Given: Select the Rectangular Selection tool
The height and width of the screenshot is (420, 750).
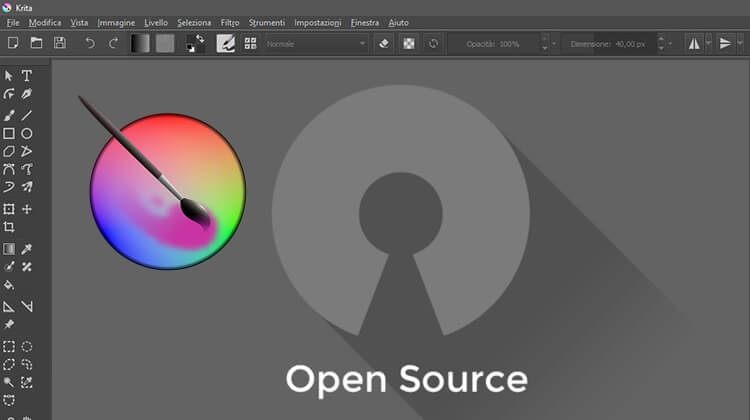Looking at the screenshot, I should pyautogui.click(x=9, y=346).
